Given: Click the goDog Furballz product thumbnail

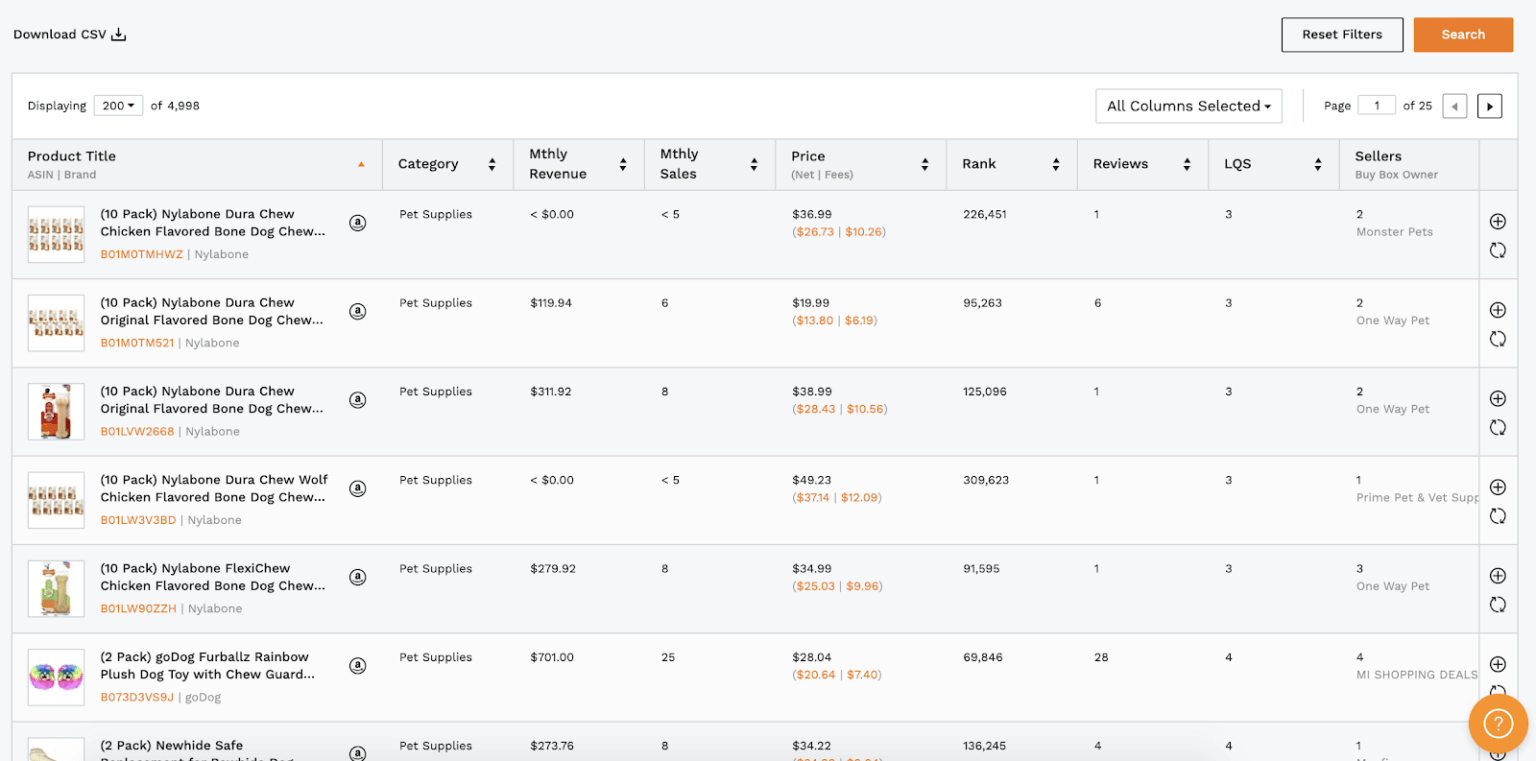Looking at the screenshot, I should pyautogui.click(x=55, y=677).
